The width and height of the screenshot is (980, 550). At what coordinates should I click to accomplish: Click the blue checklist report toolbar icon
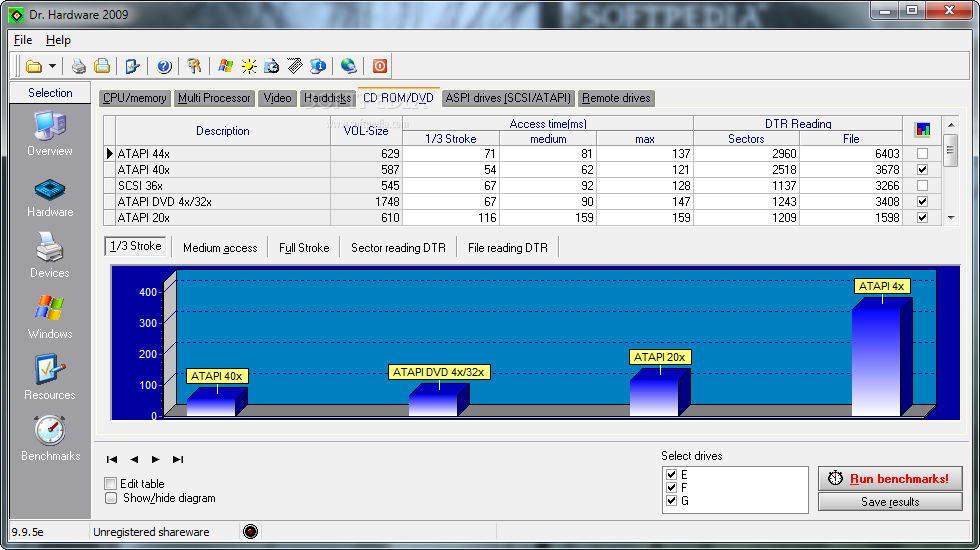tap(132, 66)
